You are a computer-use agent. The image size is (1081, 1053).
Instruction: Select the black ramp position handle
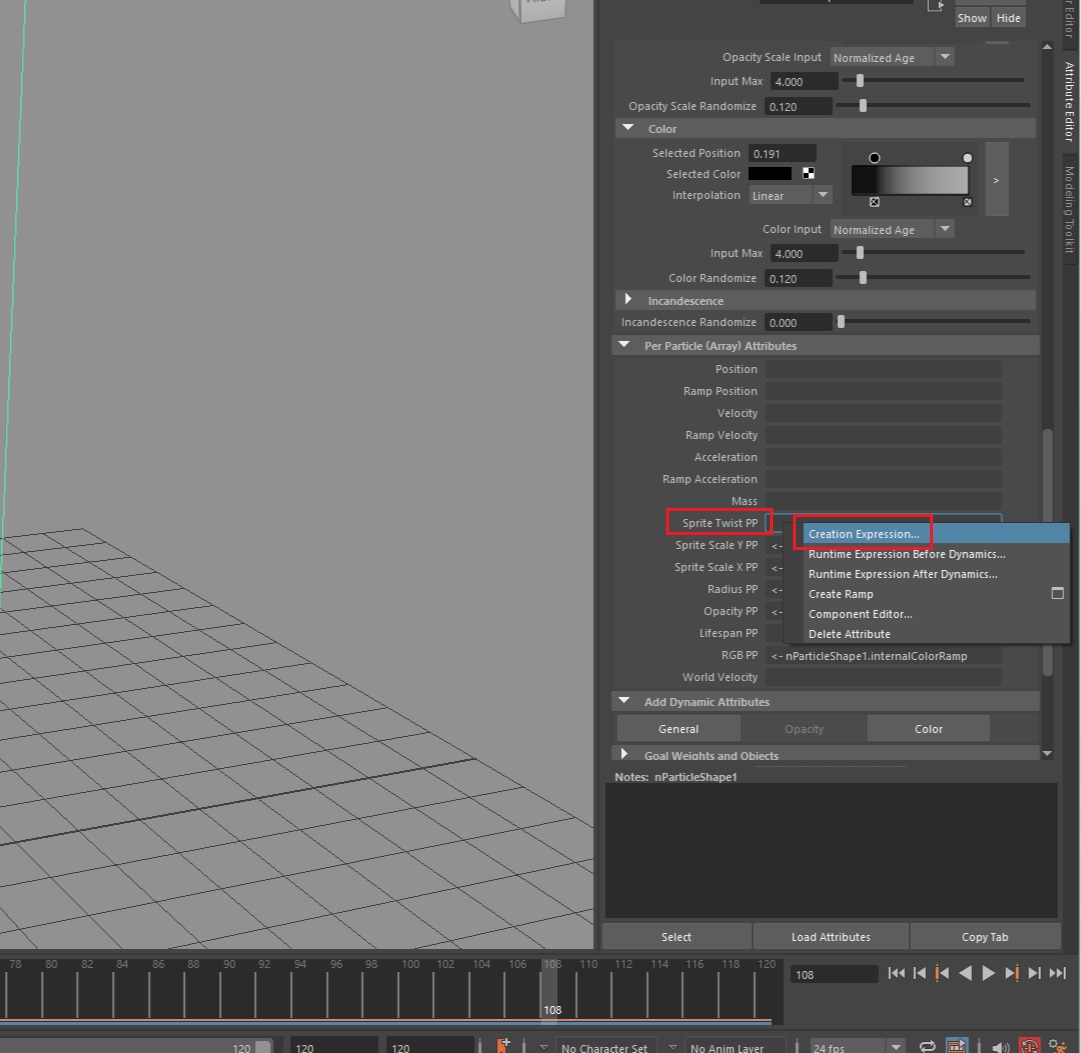tap(874, 158)
